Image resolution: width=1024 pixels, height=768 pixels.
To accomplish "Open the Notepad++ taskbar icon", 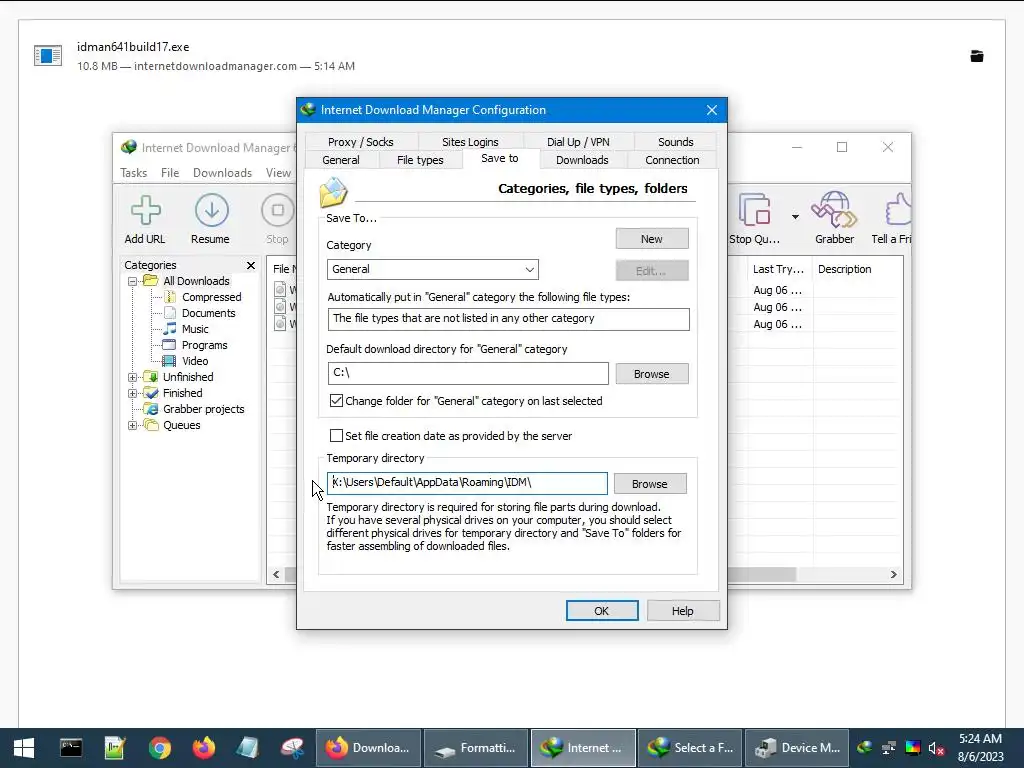I will tap(115, 748).
